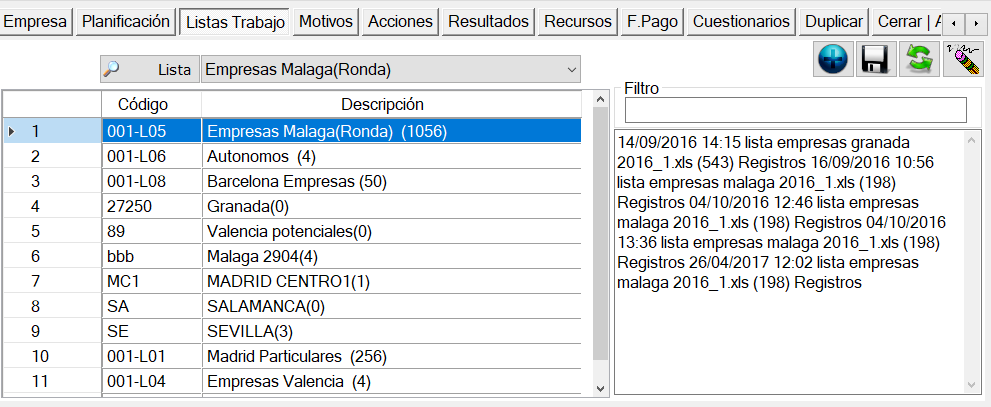Click the list grid scrollbar down arrow

pos(600,387)
